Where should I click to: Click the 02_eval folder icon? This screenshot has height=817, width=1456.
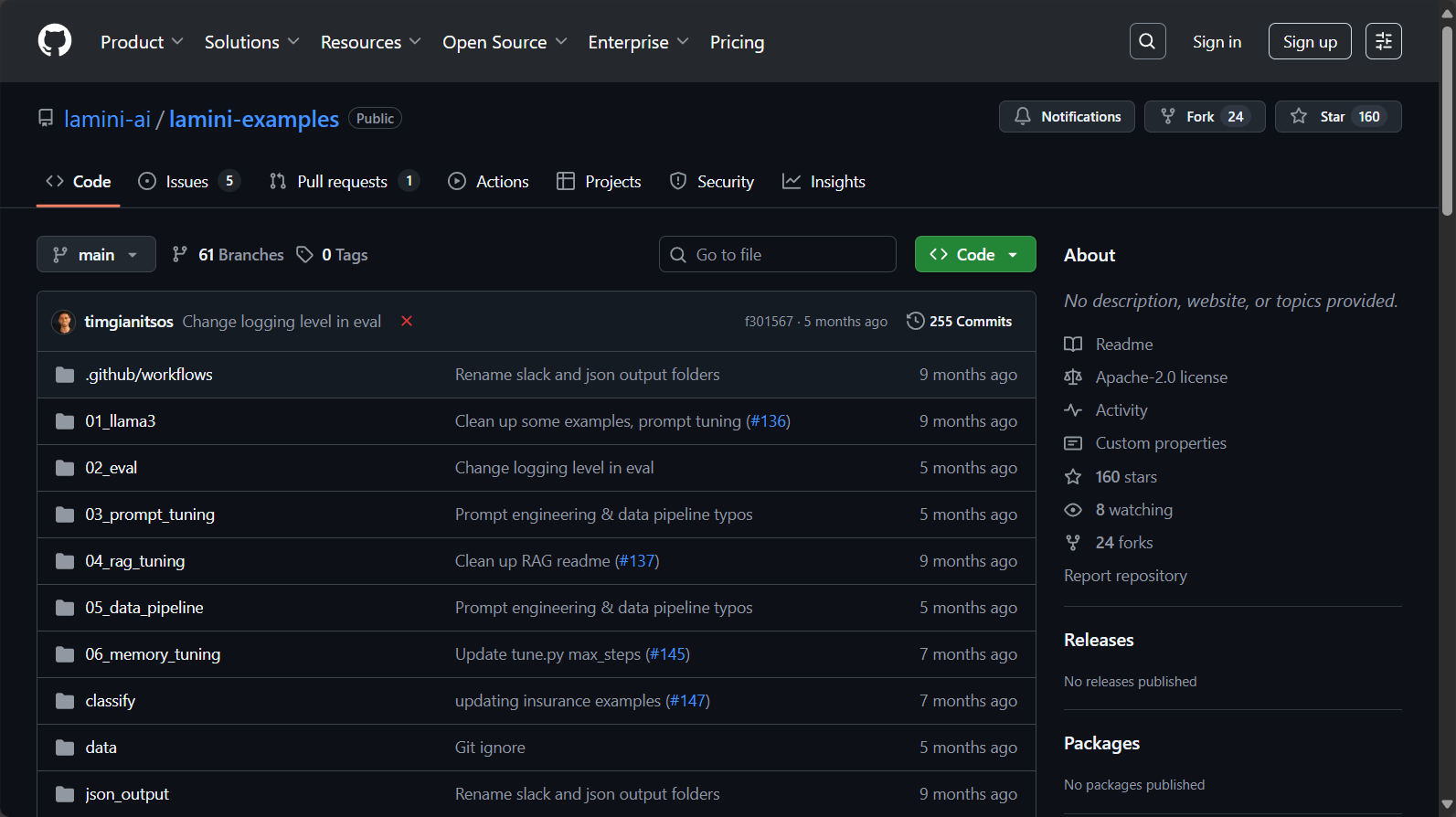pos(65,468)
